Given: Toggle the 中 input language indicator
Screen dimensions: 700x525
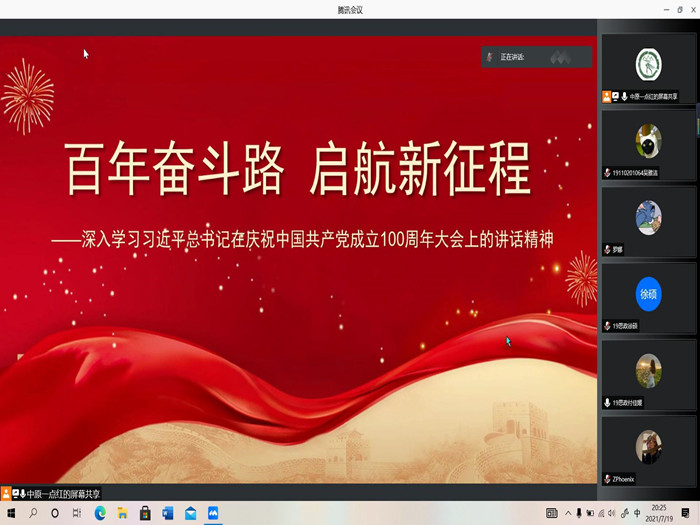Looking at the screenshot, I should [x=637, y=513].
